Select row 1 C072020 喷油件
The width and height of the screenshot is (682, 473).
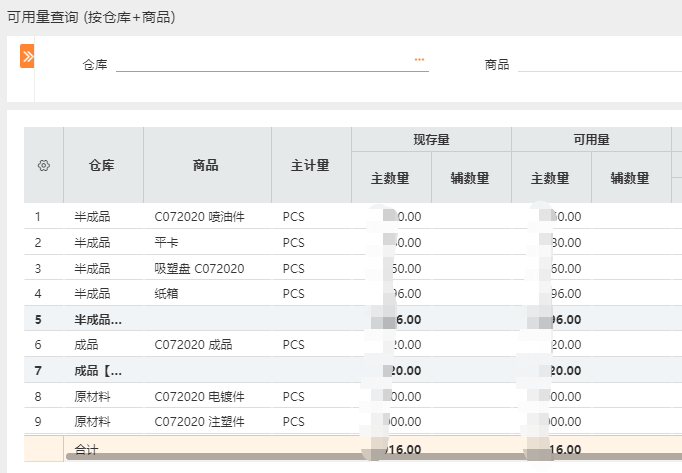pos(200,216)
